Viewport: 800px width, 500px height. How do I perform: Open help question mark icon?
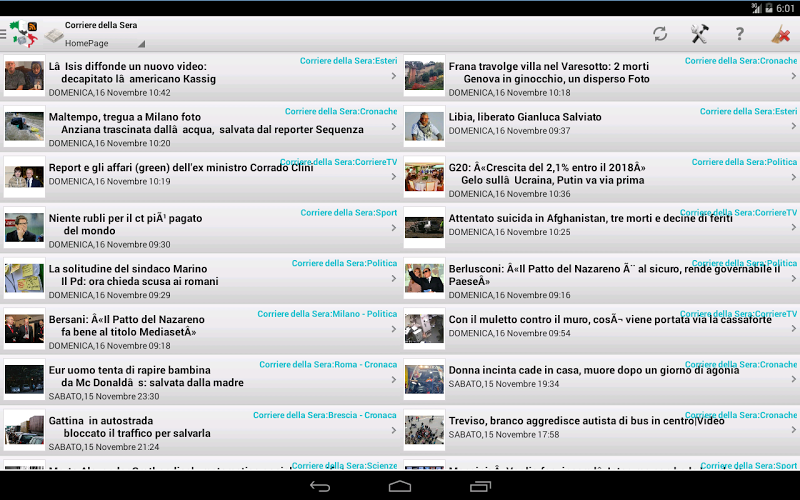point(739,34)
